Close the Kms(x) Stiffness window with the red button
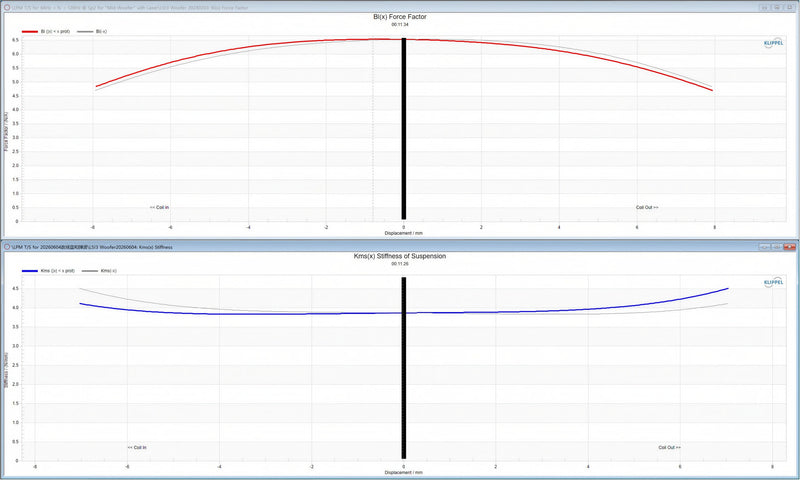The height and width of the screenshot is (480, 800). (x=790, y=247)
